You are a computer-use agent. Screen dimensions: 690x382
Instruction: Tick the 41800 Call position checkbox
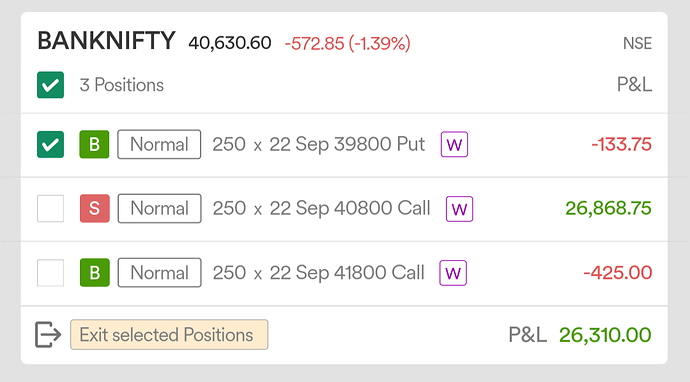[50, 272]
